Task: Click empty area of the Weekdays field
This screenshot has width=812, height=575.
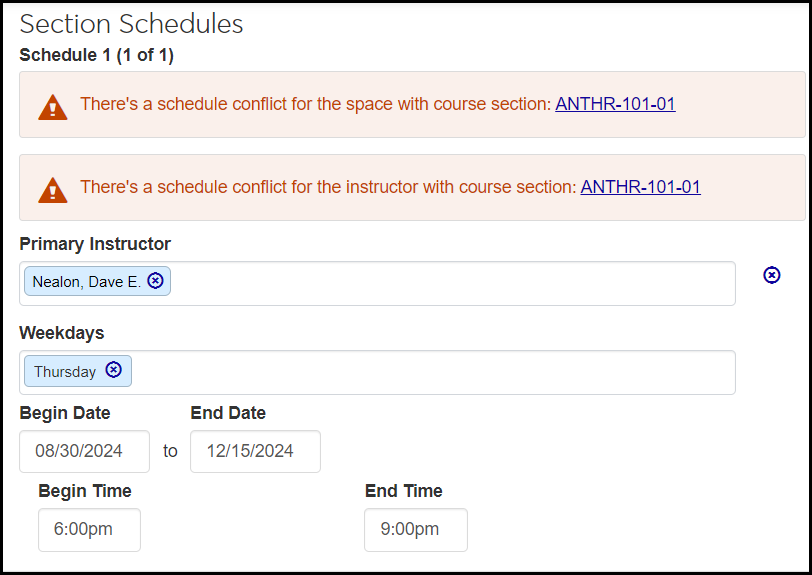Action: pyautogui.click(x=430, y=372)
